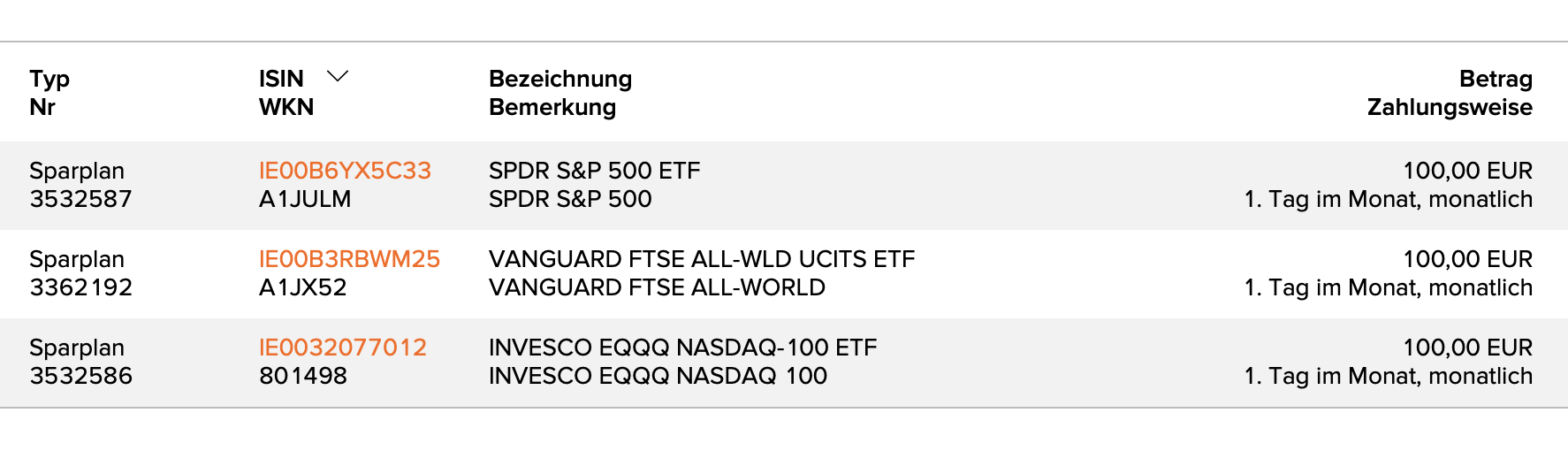
Task: Click WKN 801498 in the Invesco row
Action: [x=302, y=376]
